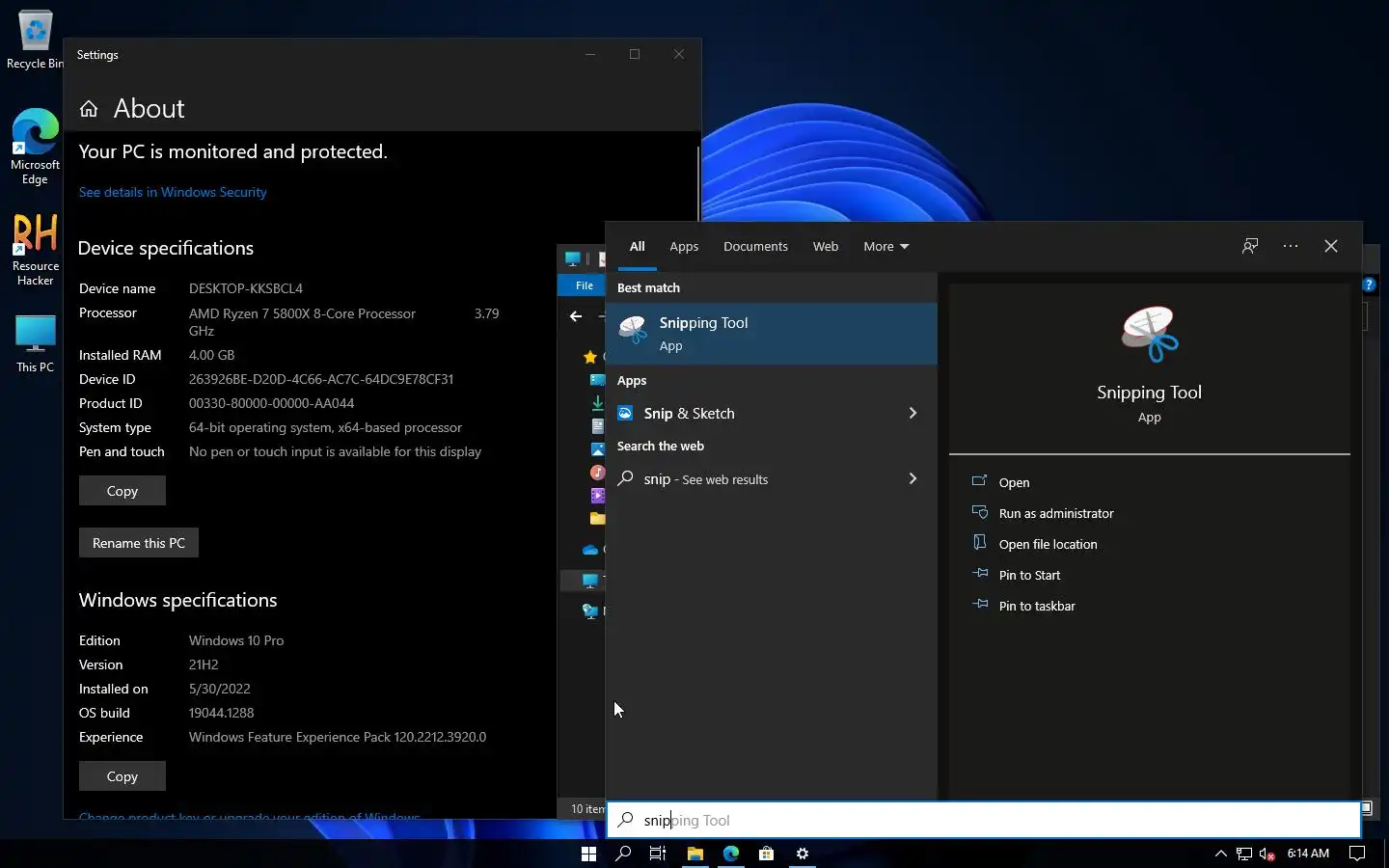Click the OS build value 19044.1288
1389x868 pixels.
click(222, 713)
